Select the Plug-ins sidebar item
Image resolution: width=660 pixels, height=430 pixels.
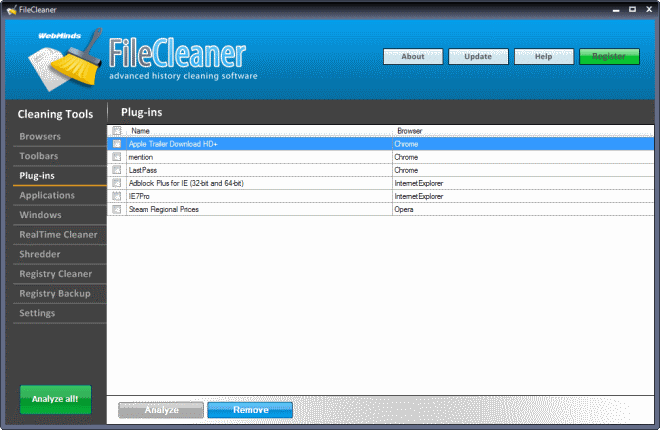tap(37, 176)
